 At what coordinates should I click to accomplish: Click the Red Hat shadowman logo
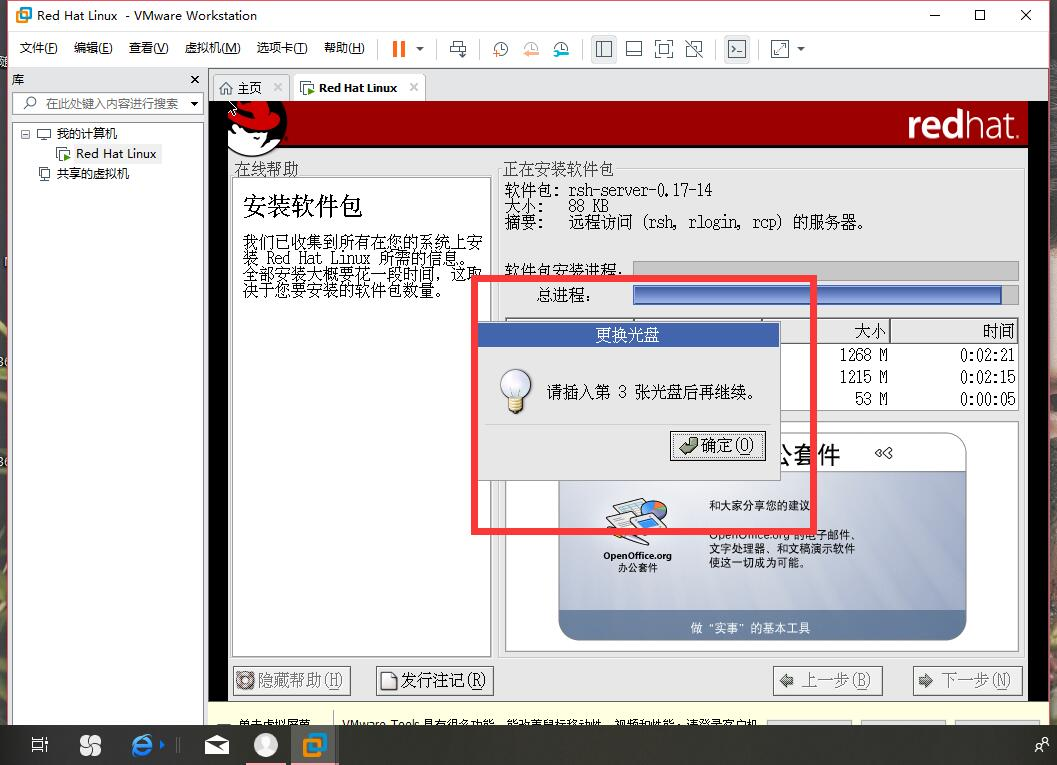coord(255,128)
